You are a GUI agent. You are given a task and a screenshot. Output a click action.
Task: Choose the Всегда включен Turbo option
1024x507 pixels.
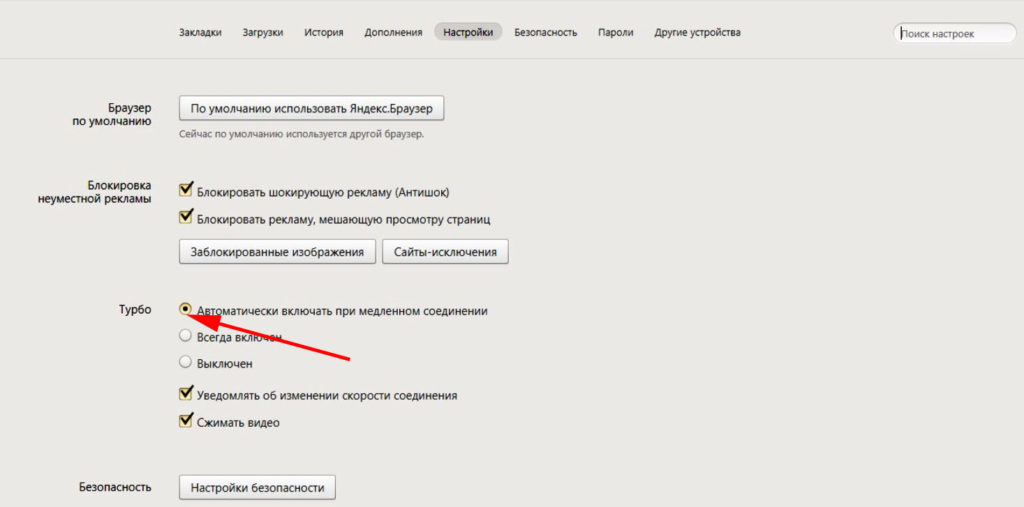point(185,337)
